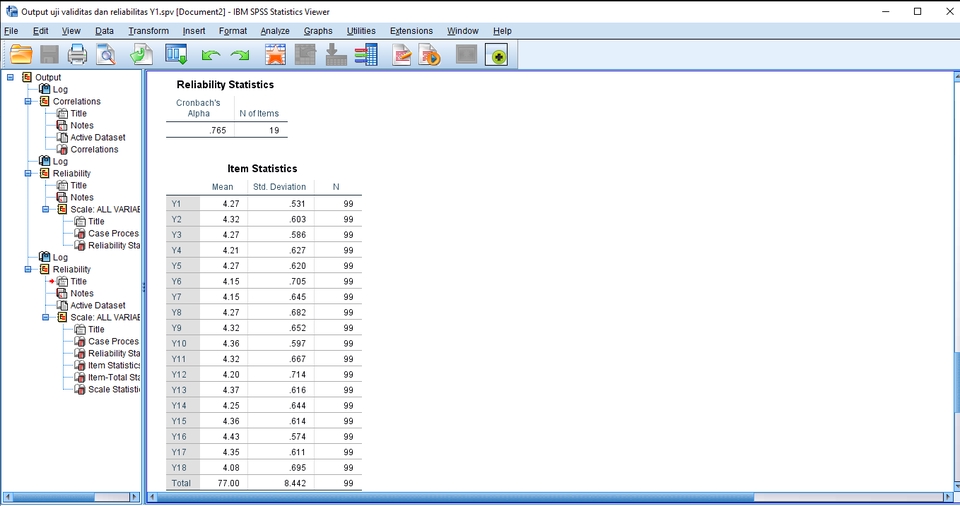
Task: Export the output using the green arrow icon
Action: pyautogui.click(x=141, y=55)
